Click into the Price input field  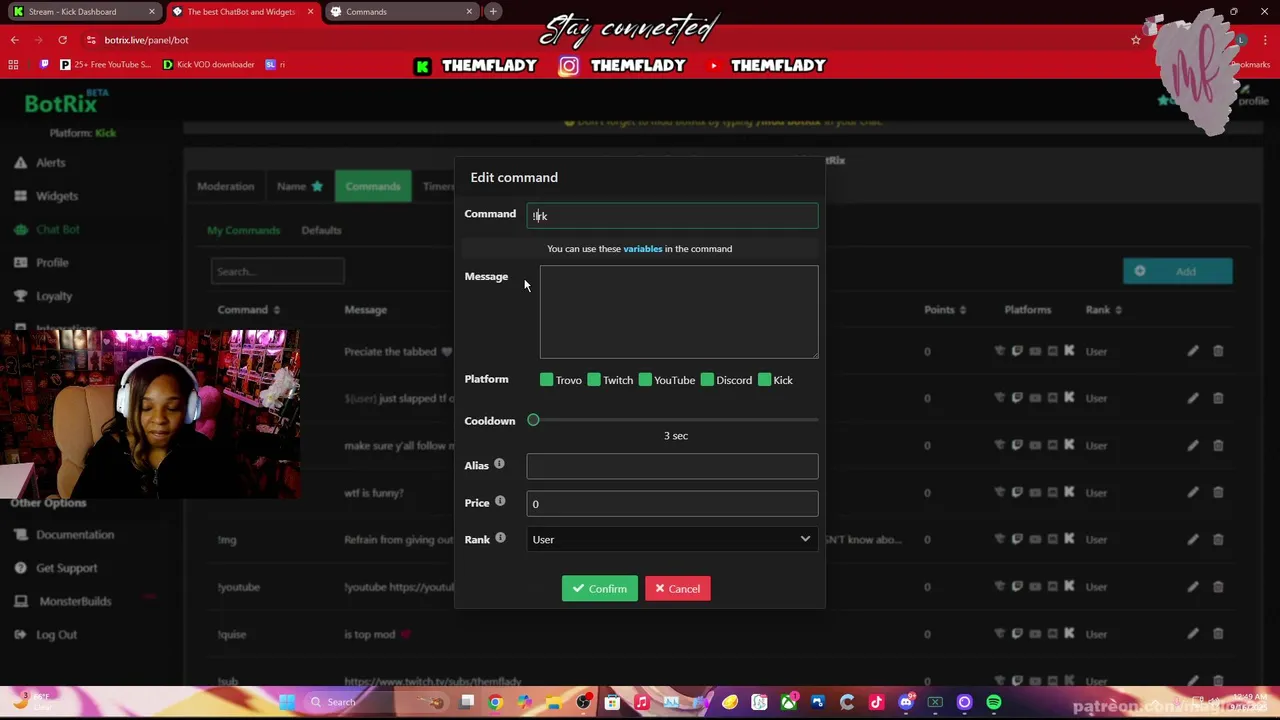pyautogui.click(x=672, y=504)
